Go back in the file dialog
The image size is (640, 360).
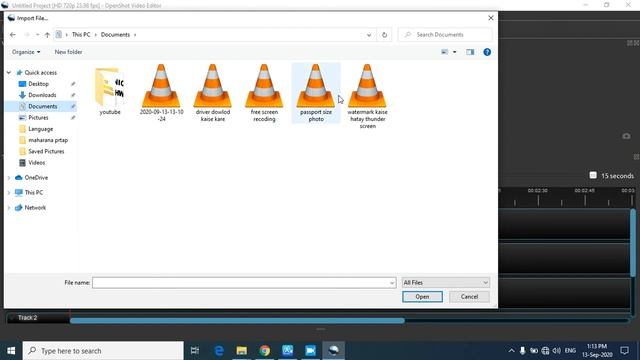13,35
